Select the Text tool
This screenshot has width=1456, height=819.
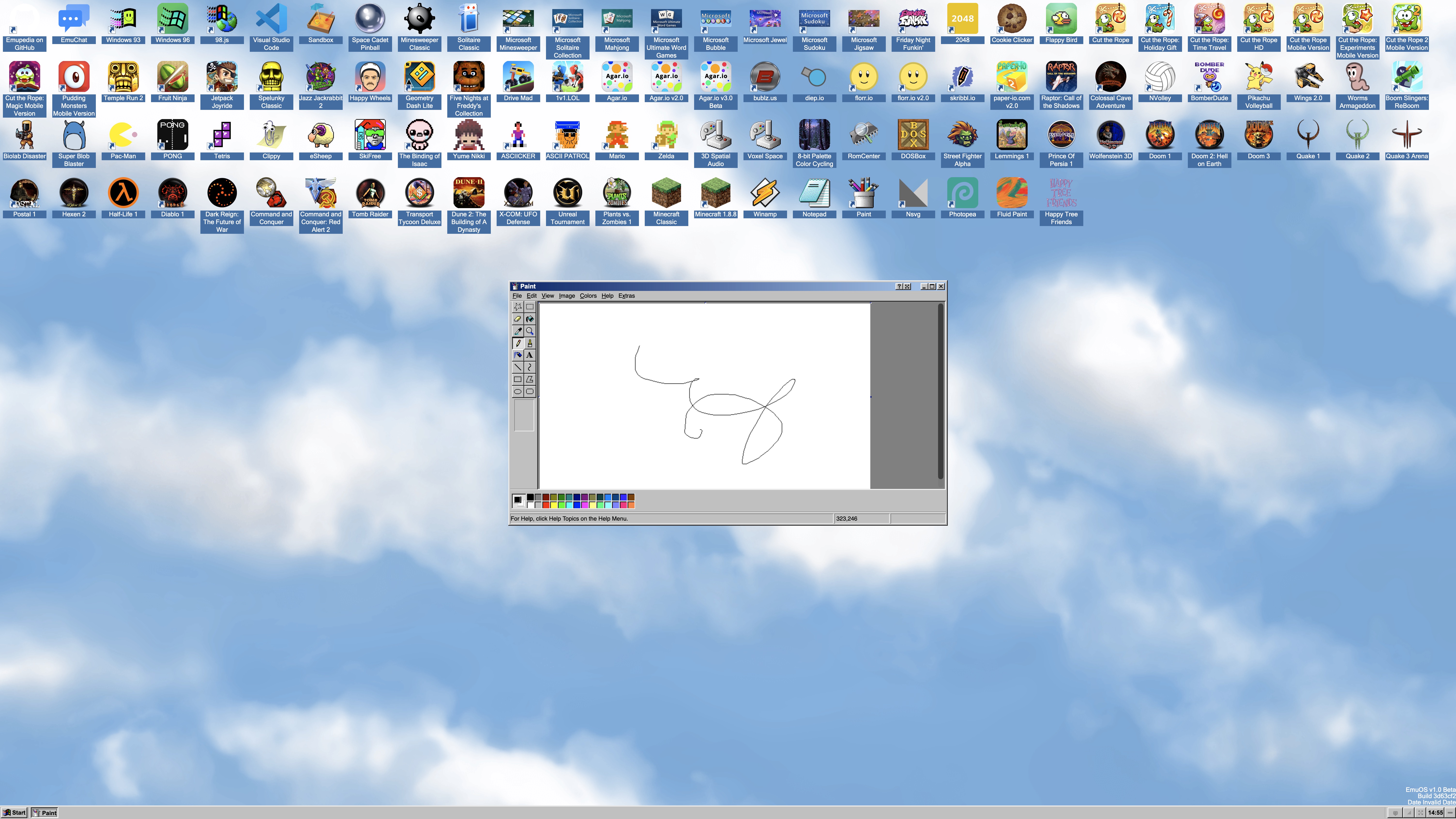click(x=530, y=356)
